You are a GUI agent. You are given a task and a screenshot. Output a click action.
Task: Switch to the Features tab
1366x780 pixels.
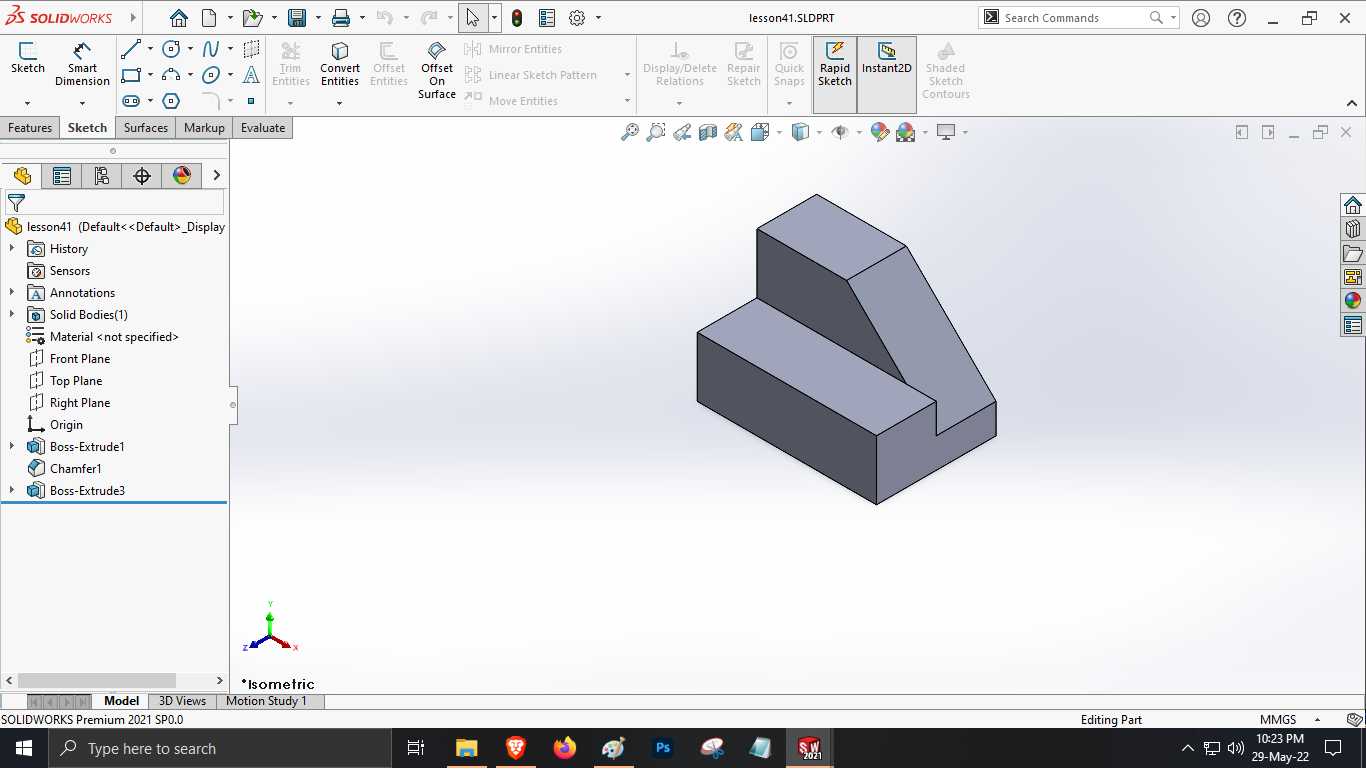point(30,128)
